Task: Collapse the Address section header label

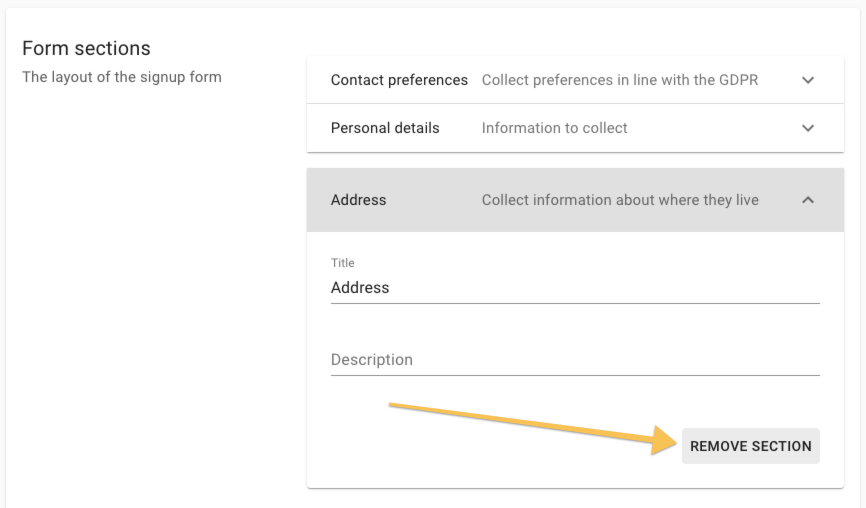Action: pyautogui.click(x=358, y=200)
